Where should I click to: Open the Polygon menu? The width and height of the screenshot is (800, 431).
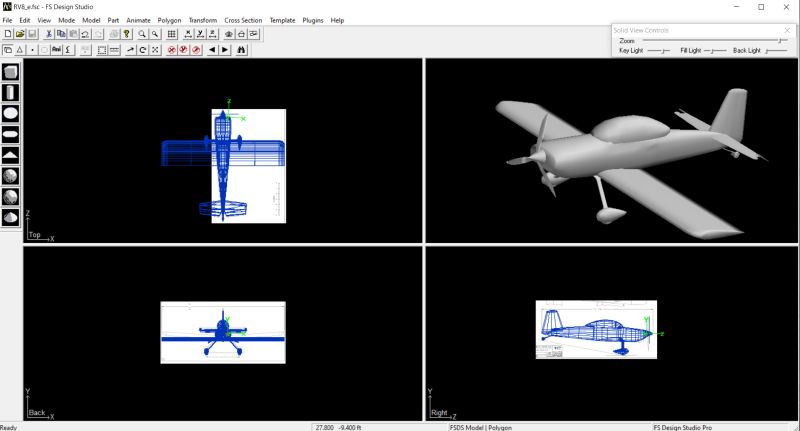point(169,20)
